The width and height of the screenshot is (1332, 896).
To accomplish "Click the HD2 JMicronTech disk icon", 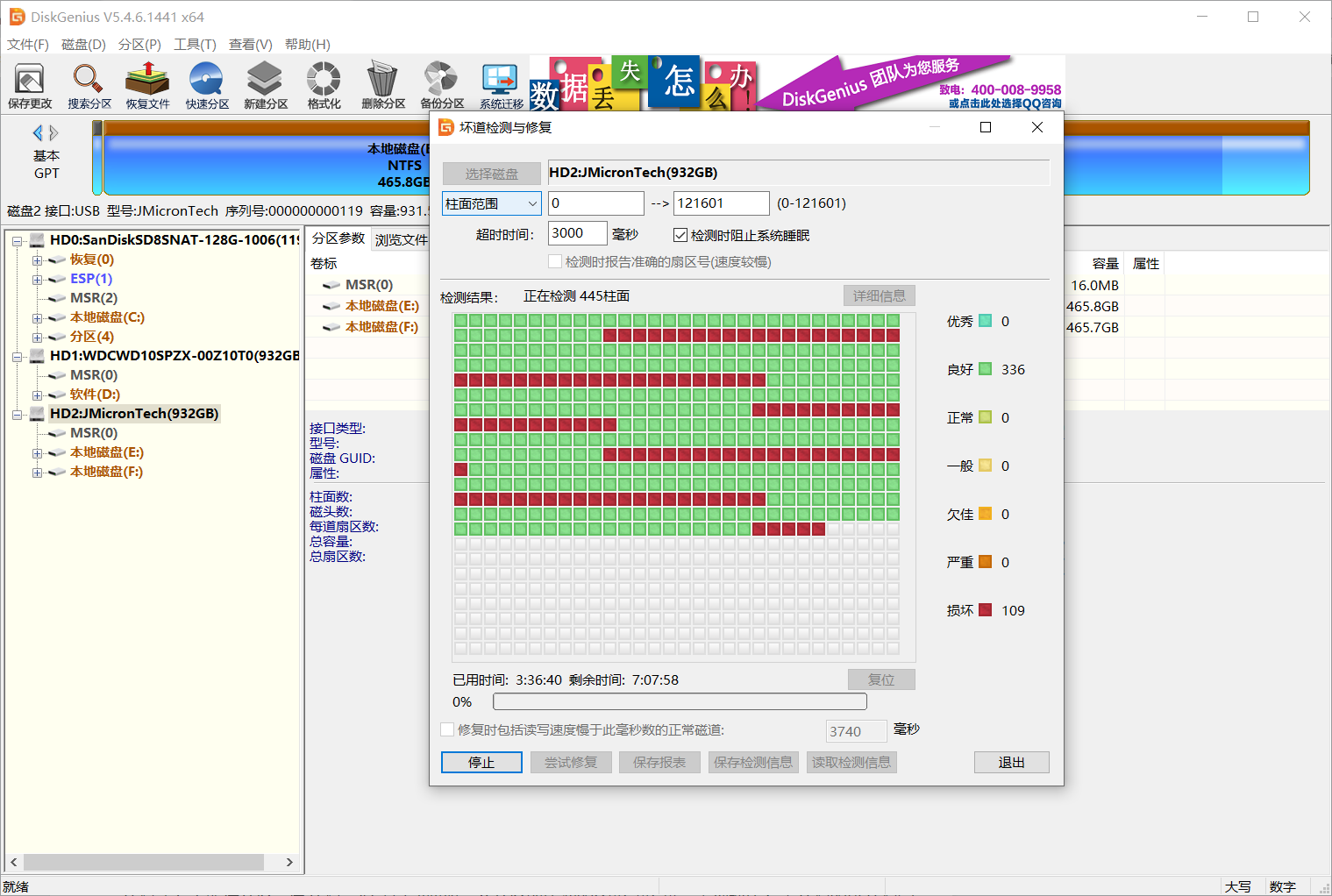I will click(37, 413).
